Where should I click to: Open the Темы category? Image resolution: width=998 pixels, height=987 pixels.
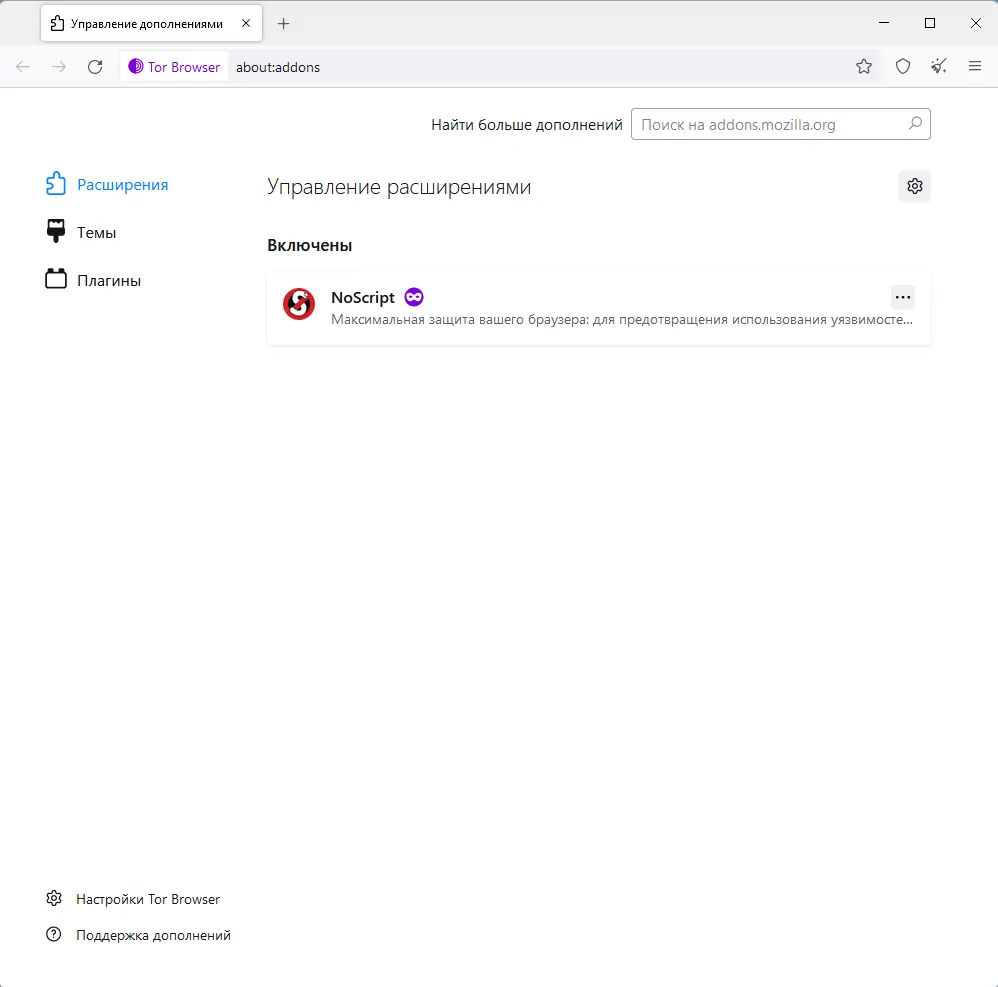click(81, 232)
